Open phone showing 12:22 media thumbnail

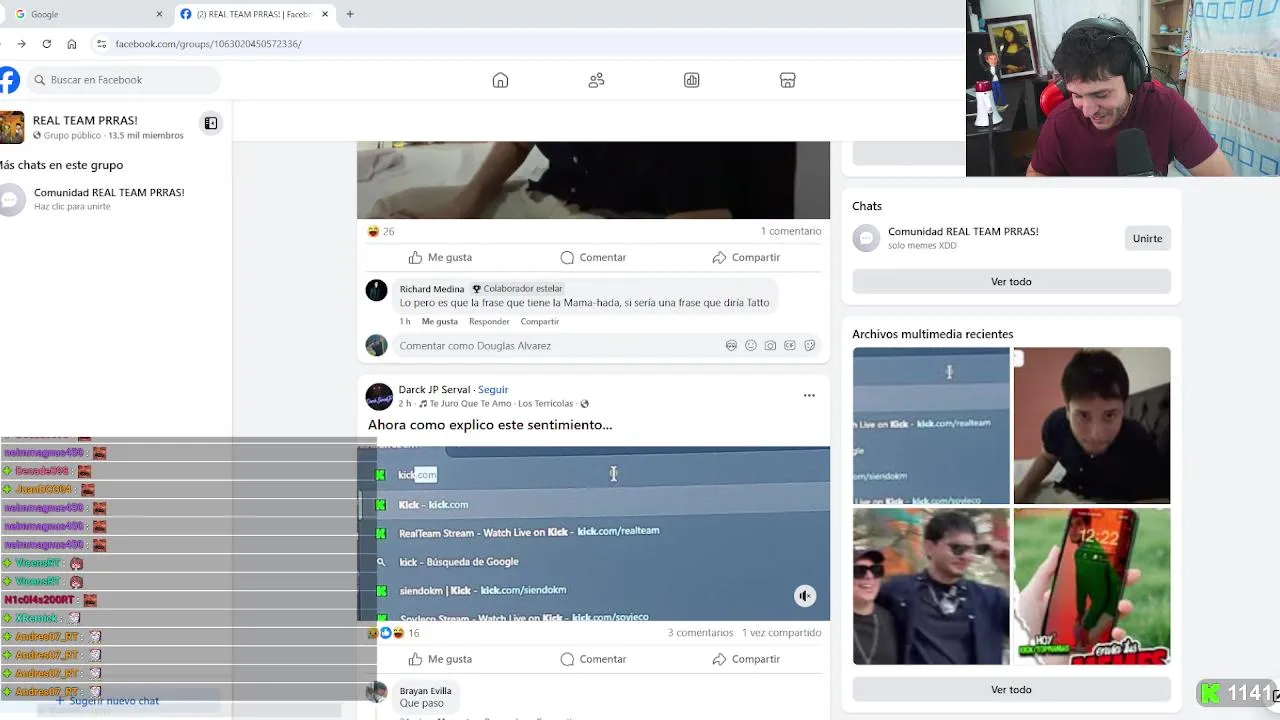coord(1092,586)
